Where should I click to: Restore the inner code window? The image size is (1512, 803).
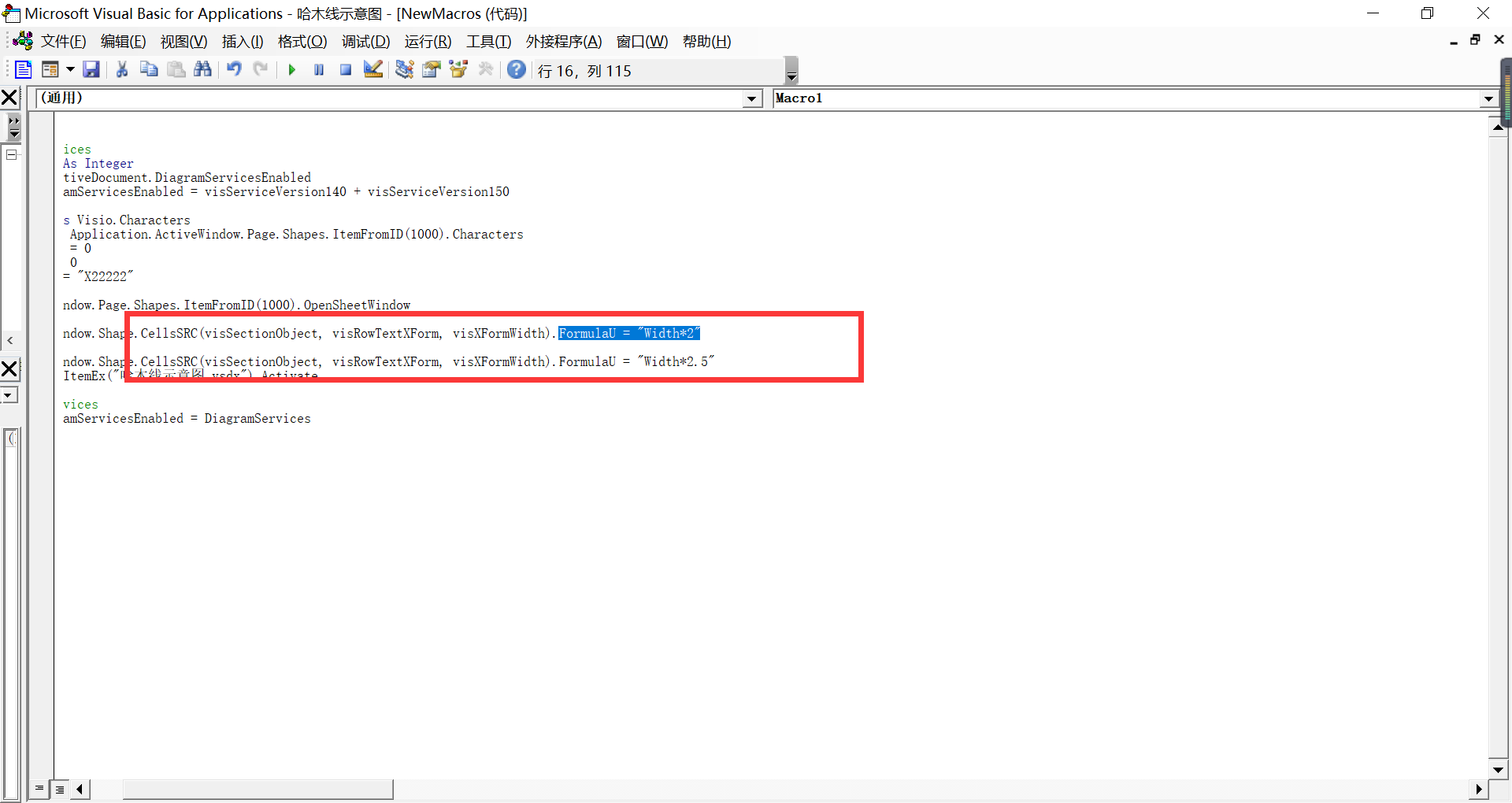pyautogui.click(x=1476, y=40)
